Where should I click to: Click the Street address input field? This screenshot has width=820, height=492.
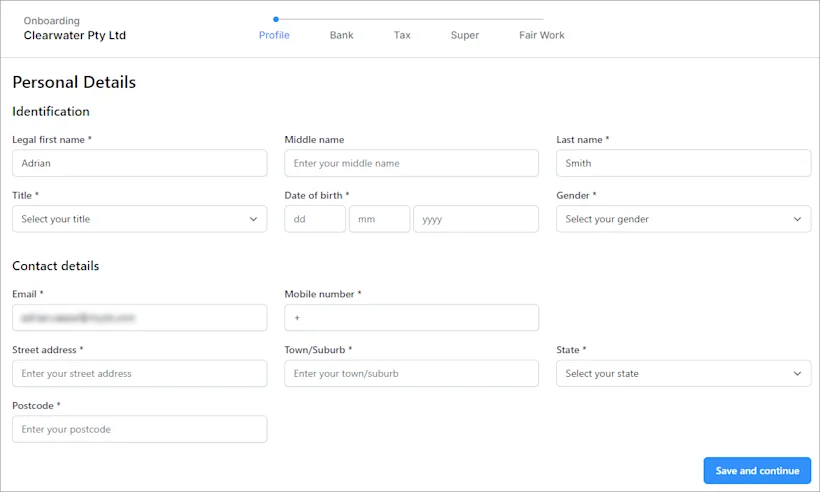coord(140,373)
